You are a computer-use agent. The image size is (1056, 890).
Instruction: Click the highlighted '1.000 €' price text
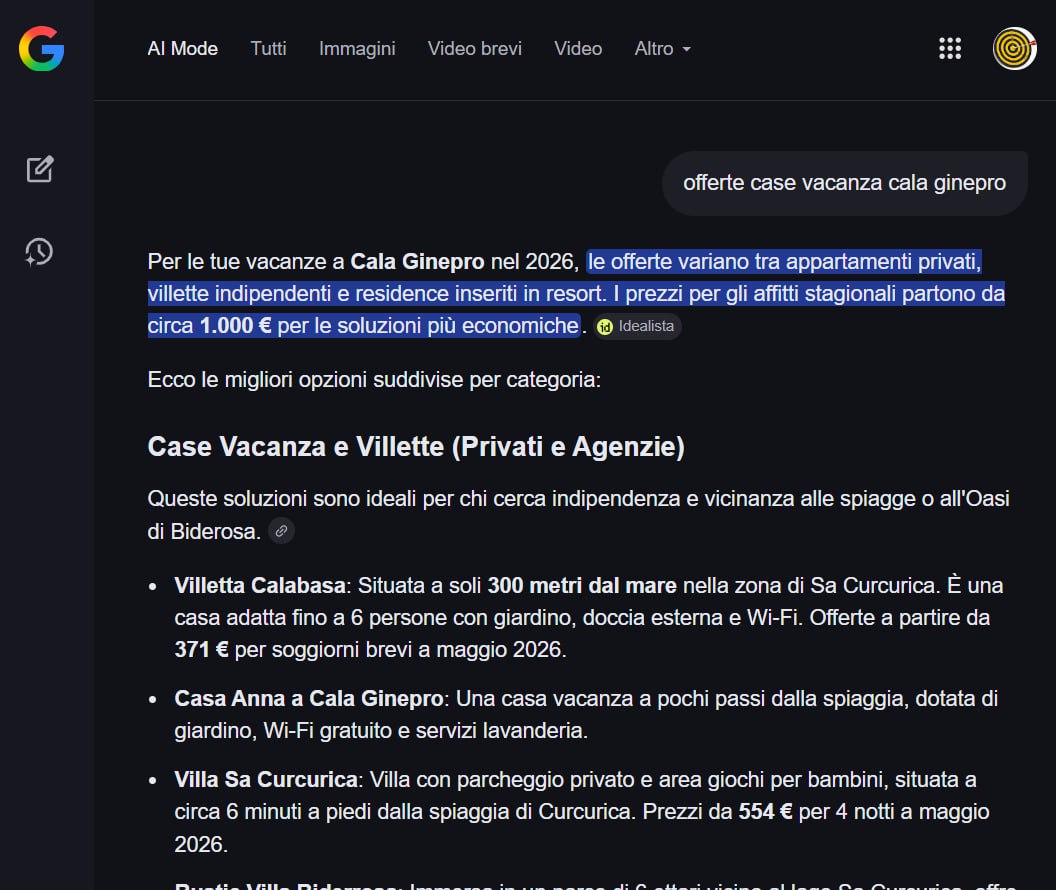(235, 325)
